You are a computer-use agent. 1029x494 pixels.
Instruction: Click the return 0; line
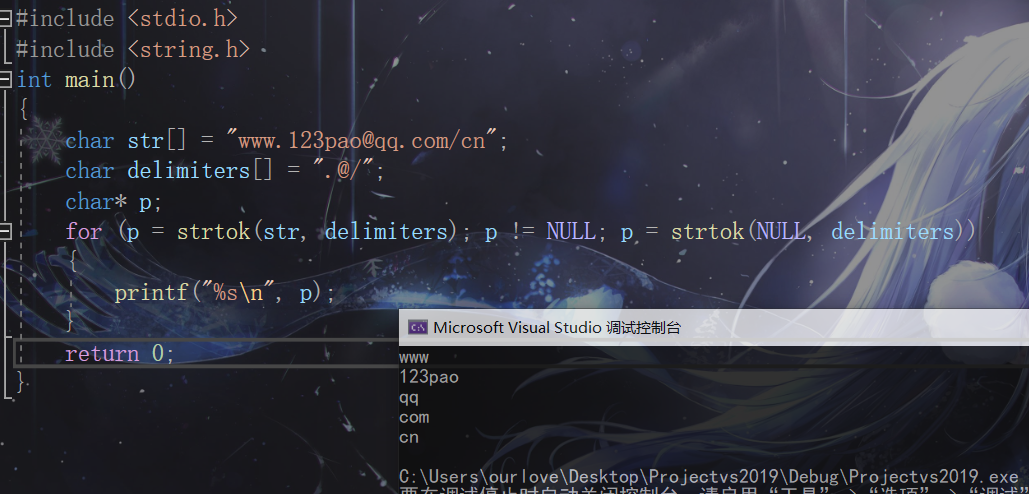(120, 354)
